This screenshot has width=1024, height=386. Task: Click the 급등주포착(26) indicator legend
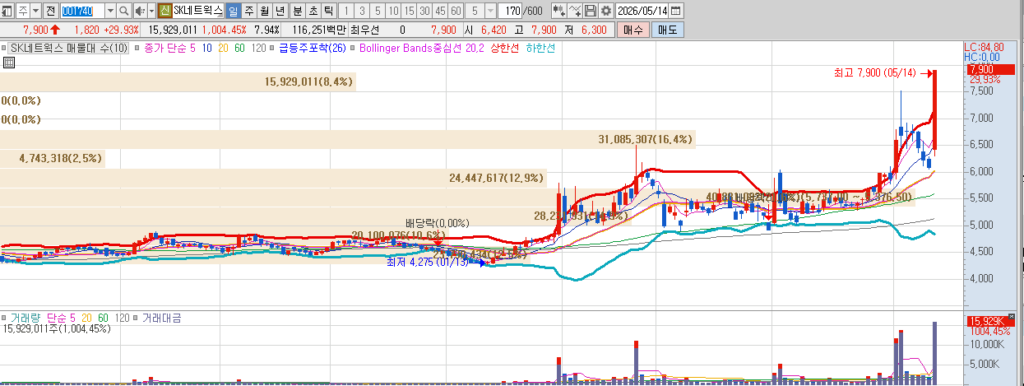coord(313,48)
